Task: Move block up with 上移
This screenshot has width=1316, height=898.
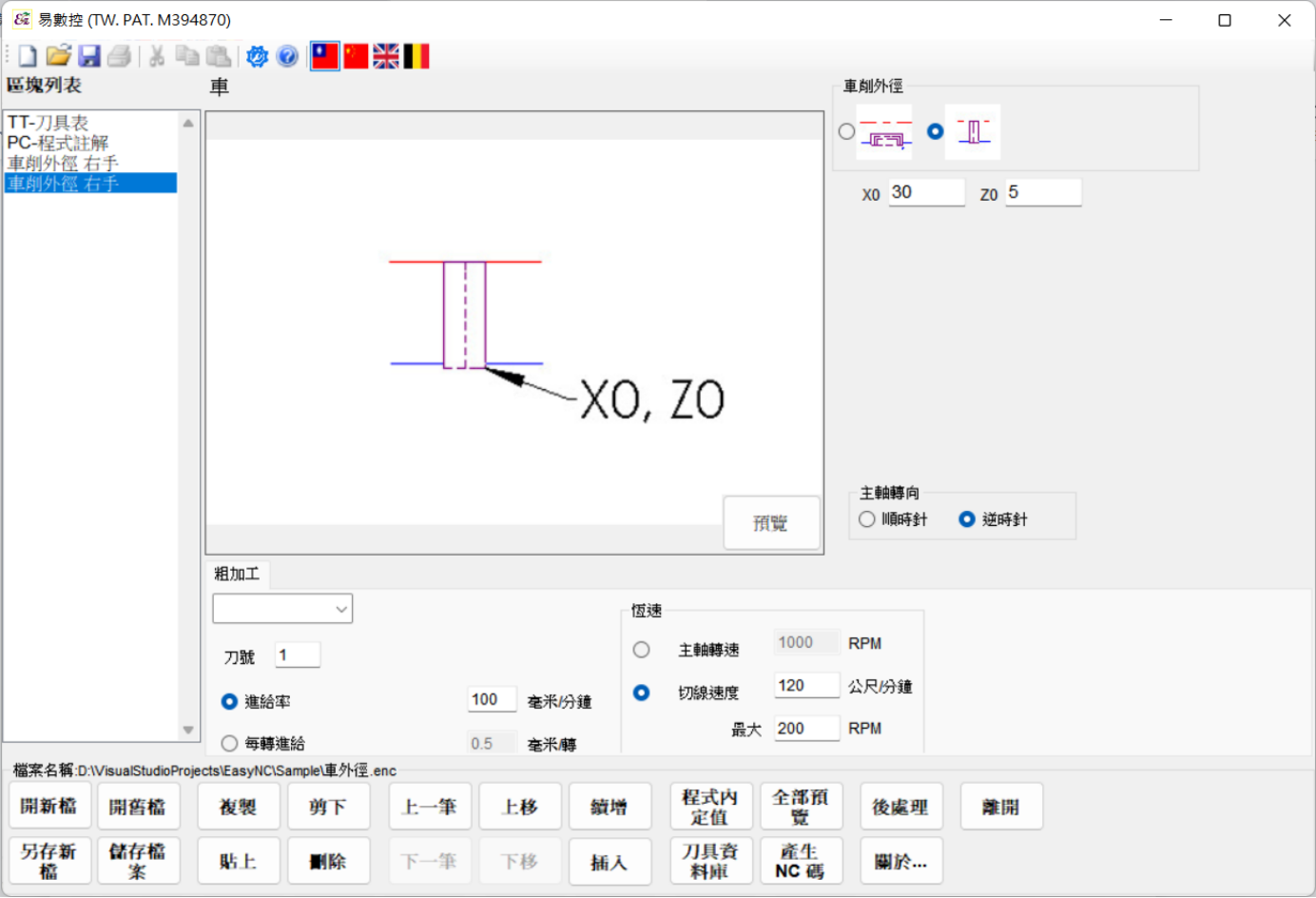Action: coord(520,807)
